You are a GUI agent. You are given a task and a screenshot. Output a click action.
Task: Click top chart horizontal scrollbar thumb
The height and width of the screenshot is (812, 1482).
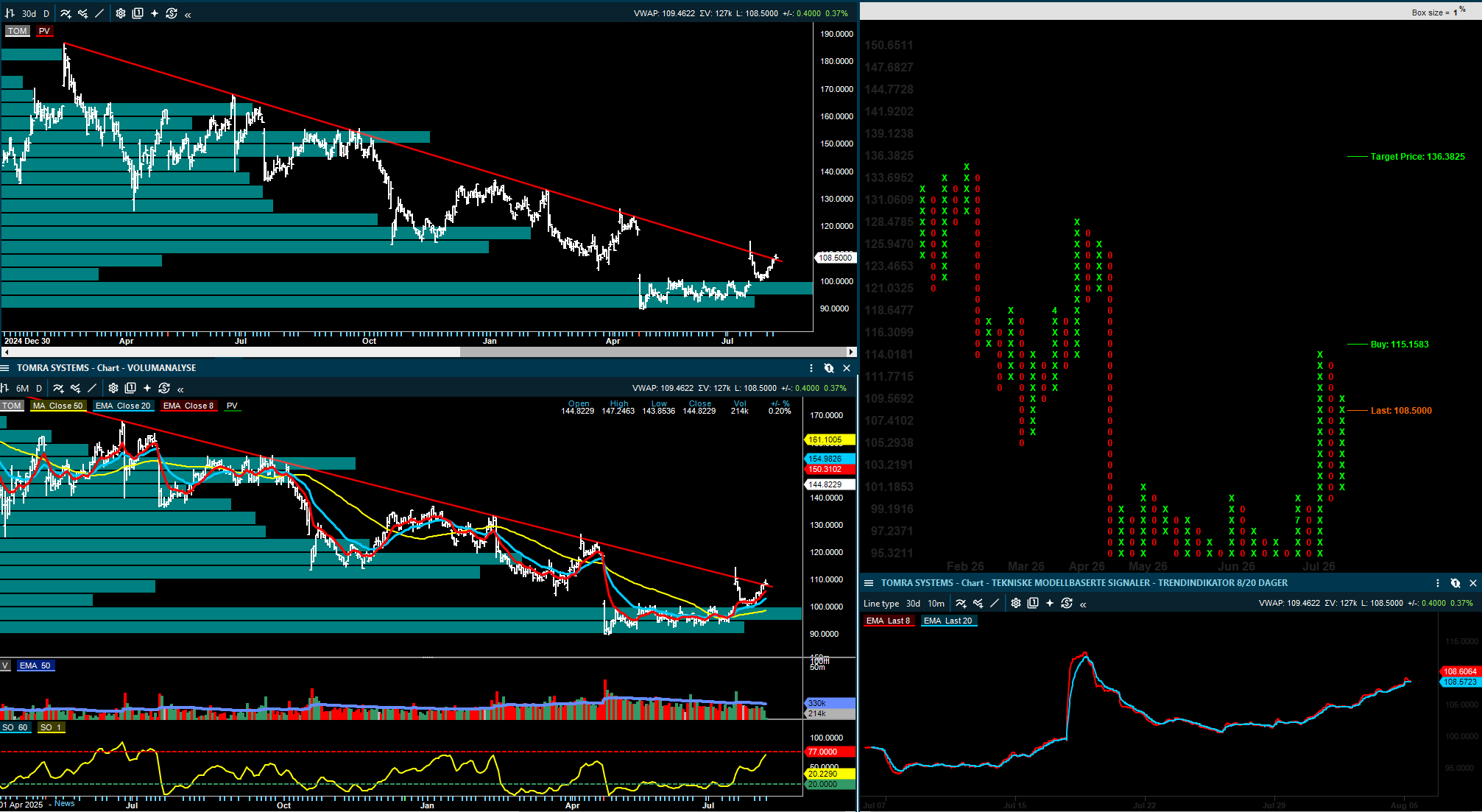point(652,352)
